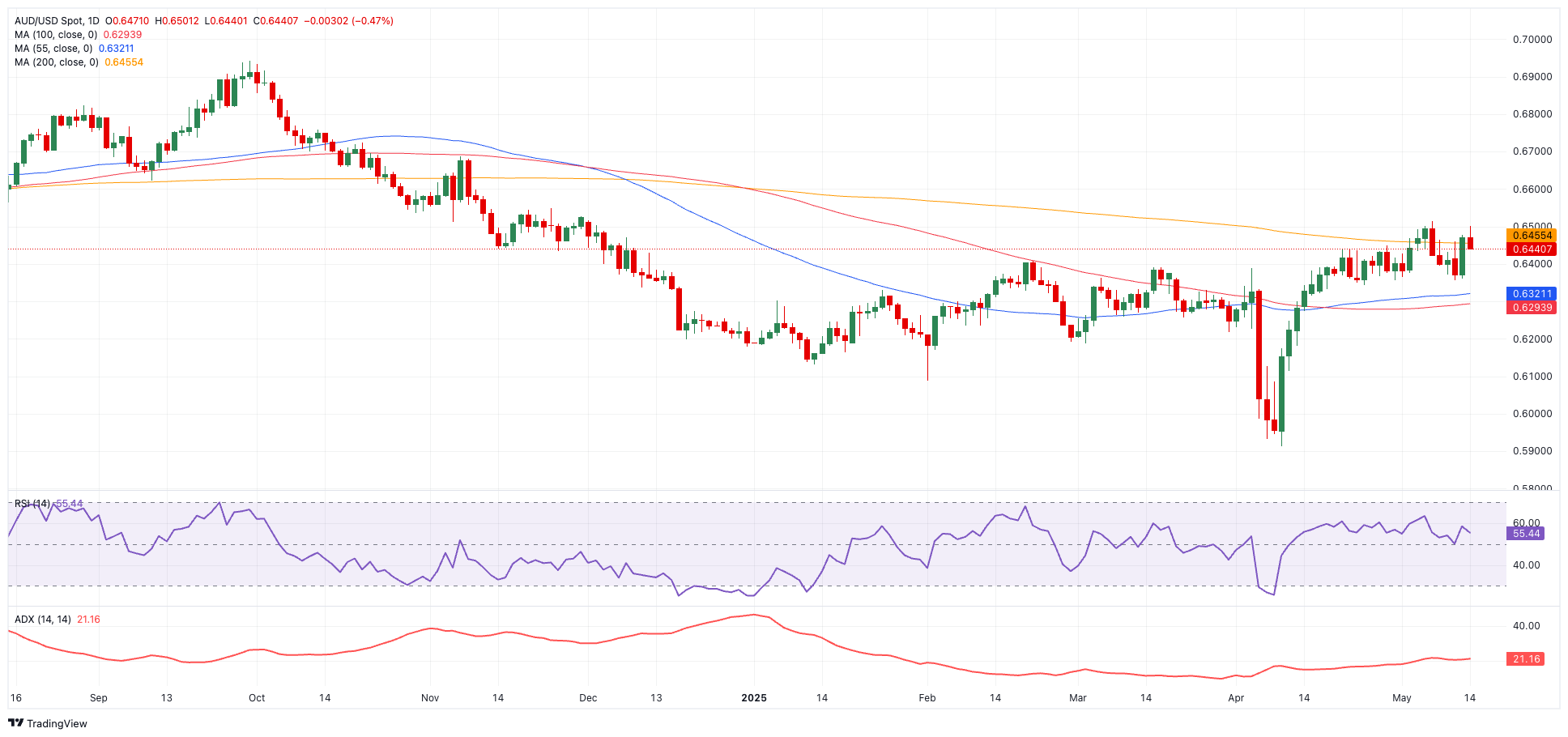Click the MA (200, close, 0) legend
Image resolution: width=1568 pixels, height=737 pixels.
click(x=56, y=62)
